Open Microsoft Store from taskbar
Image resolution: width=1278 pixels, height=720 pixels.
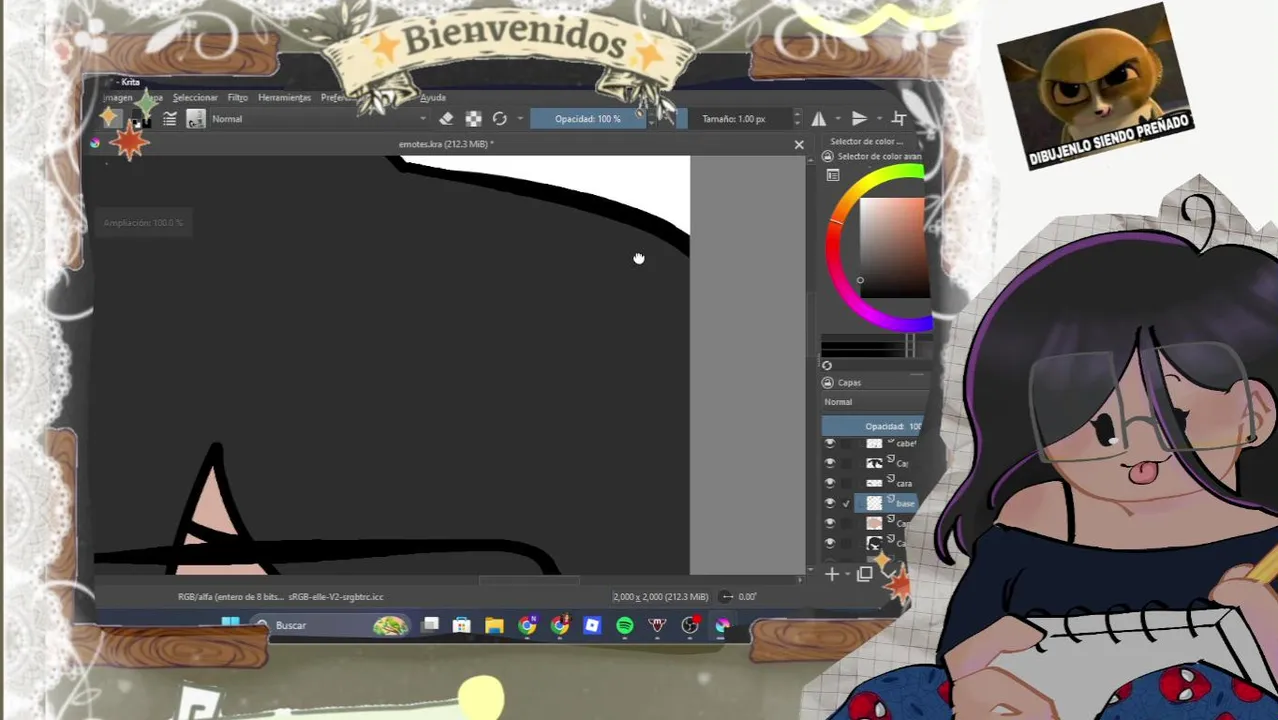point(461,626)
